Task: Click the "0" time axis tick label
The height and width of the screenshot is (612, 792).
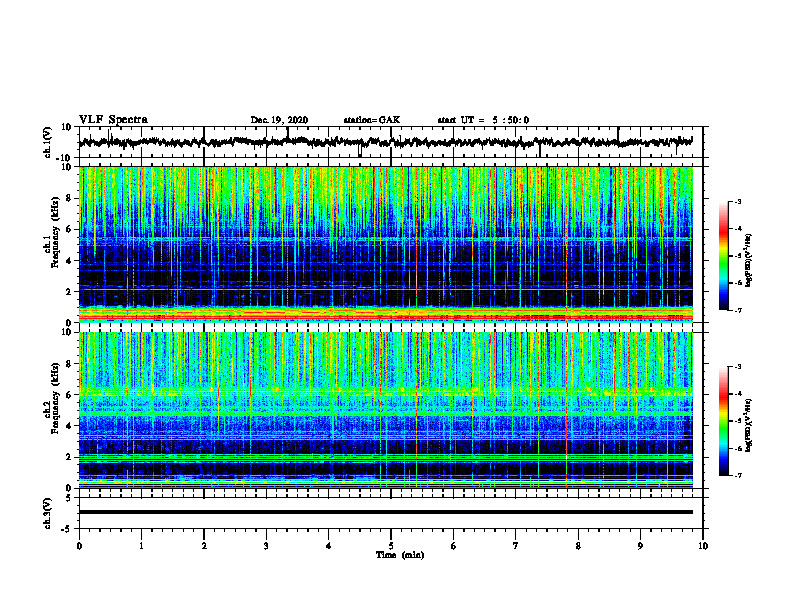Action: tap(79, 546)
